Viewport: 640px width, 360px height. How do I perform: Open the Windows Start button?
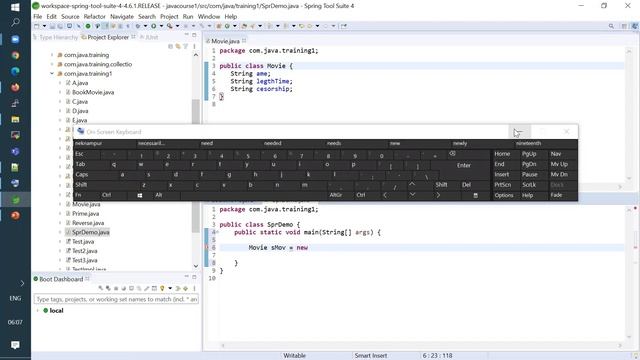pos(15,7)
